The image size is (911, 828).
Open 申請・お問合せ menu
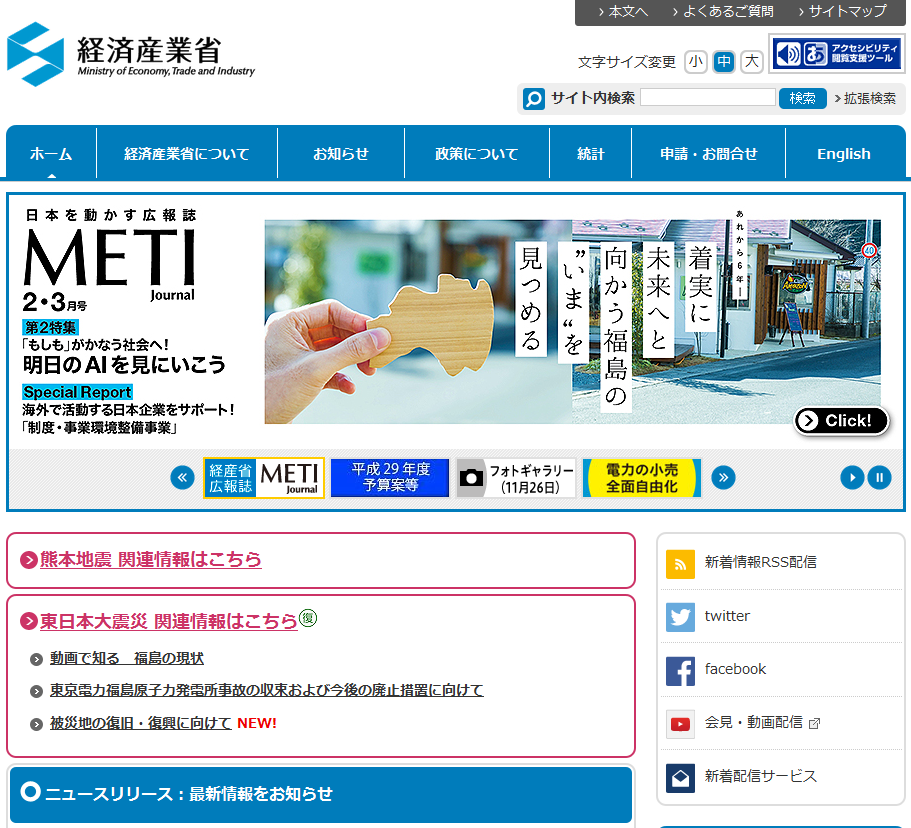[708, 153]
